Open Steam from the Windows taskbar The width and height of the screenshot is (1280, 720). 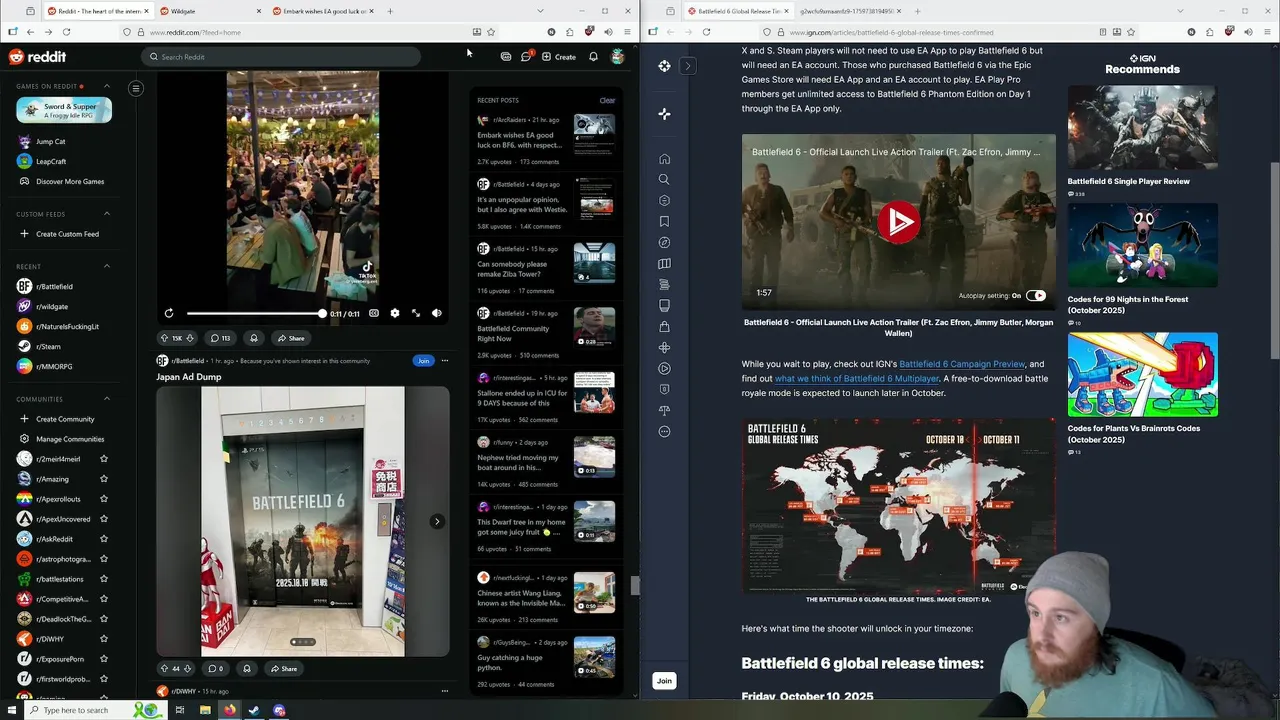254,711
